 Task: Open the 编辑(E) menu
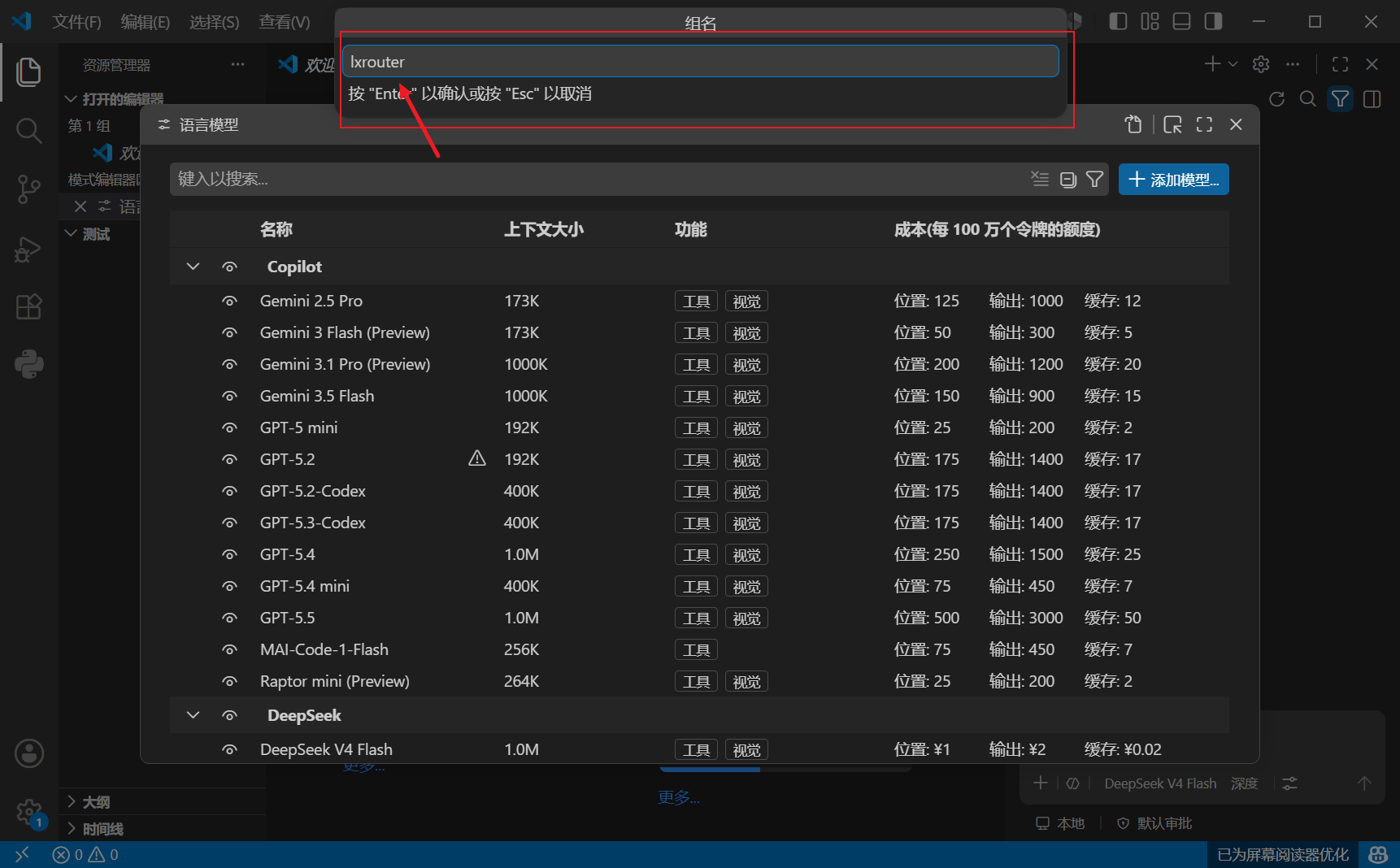click(146, 22)
